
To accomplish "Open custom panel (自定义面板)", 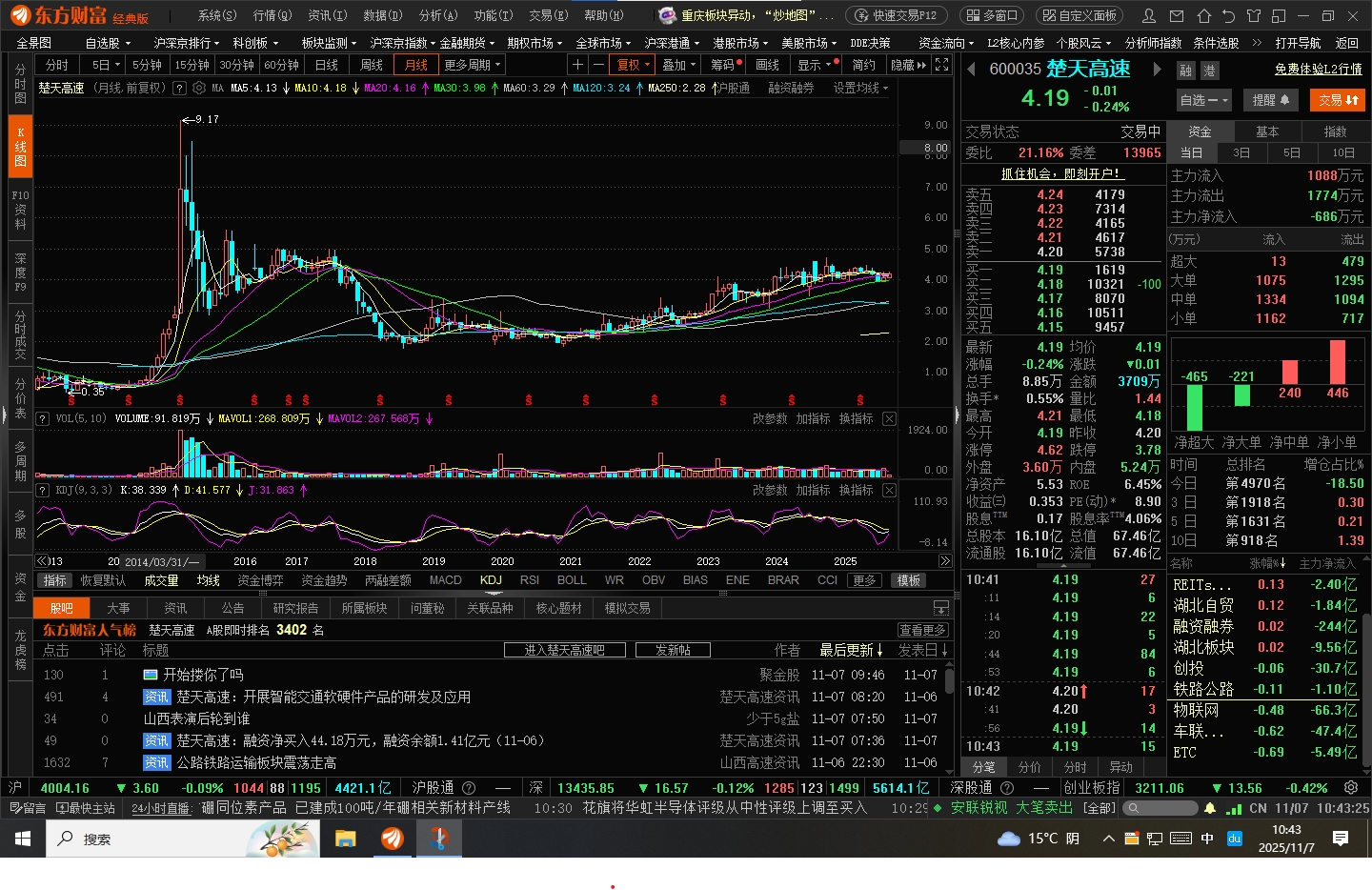I will (1079, 15).
